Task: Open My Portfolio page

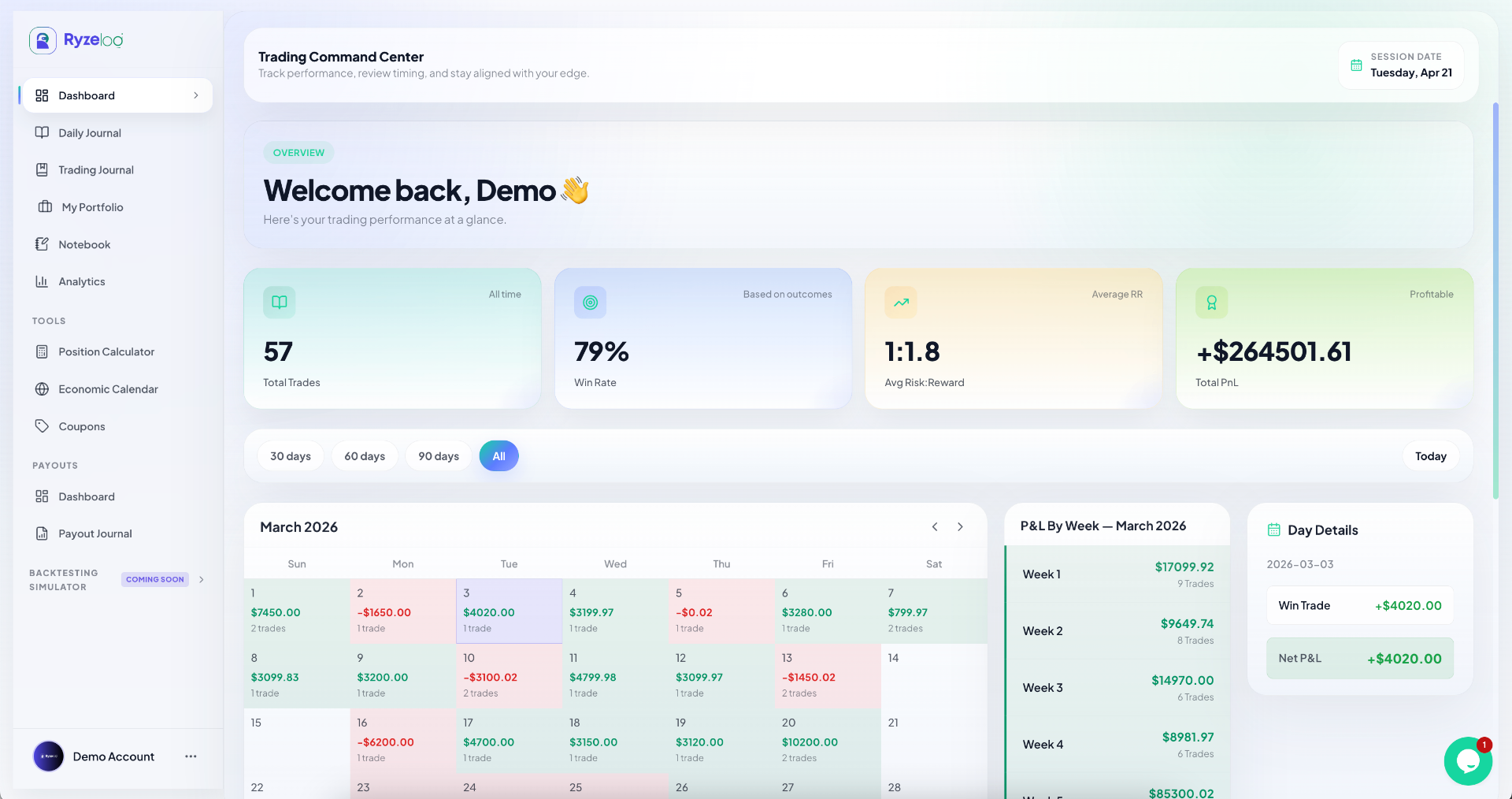Action: coord(117,206)
